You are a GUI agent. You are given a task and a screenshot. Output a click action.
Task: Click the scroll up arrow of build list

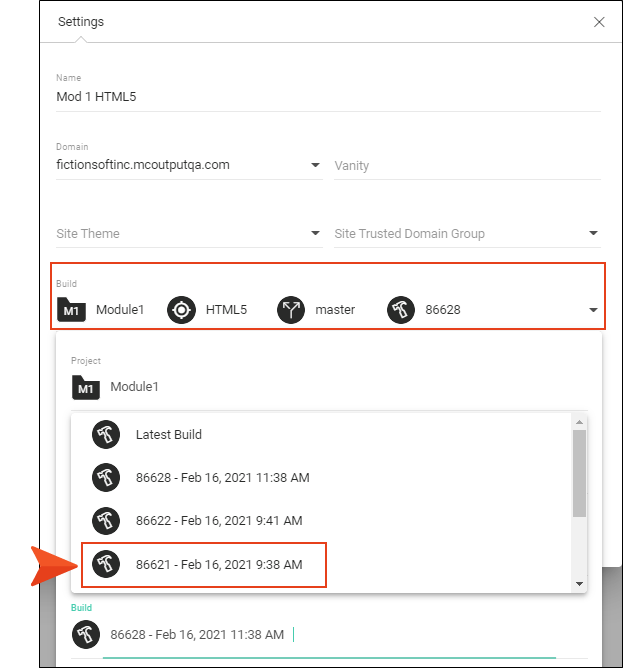click(x=579, y=422)
